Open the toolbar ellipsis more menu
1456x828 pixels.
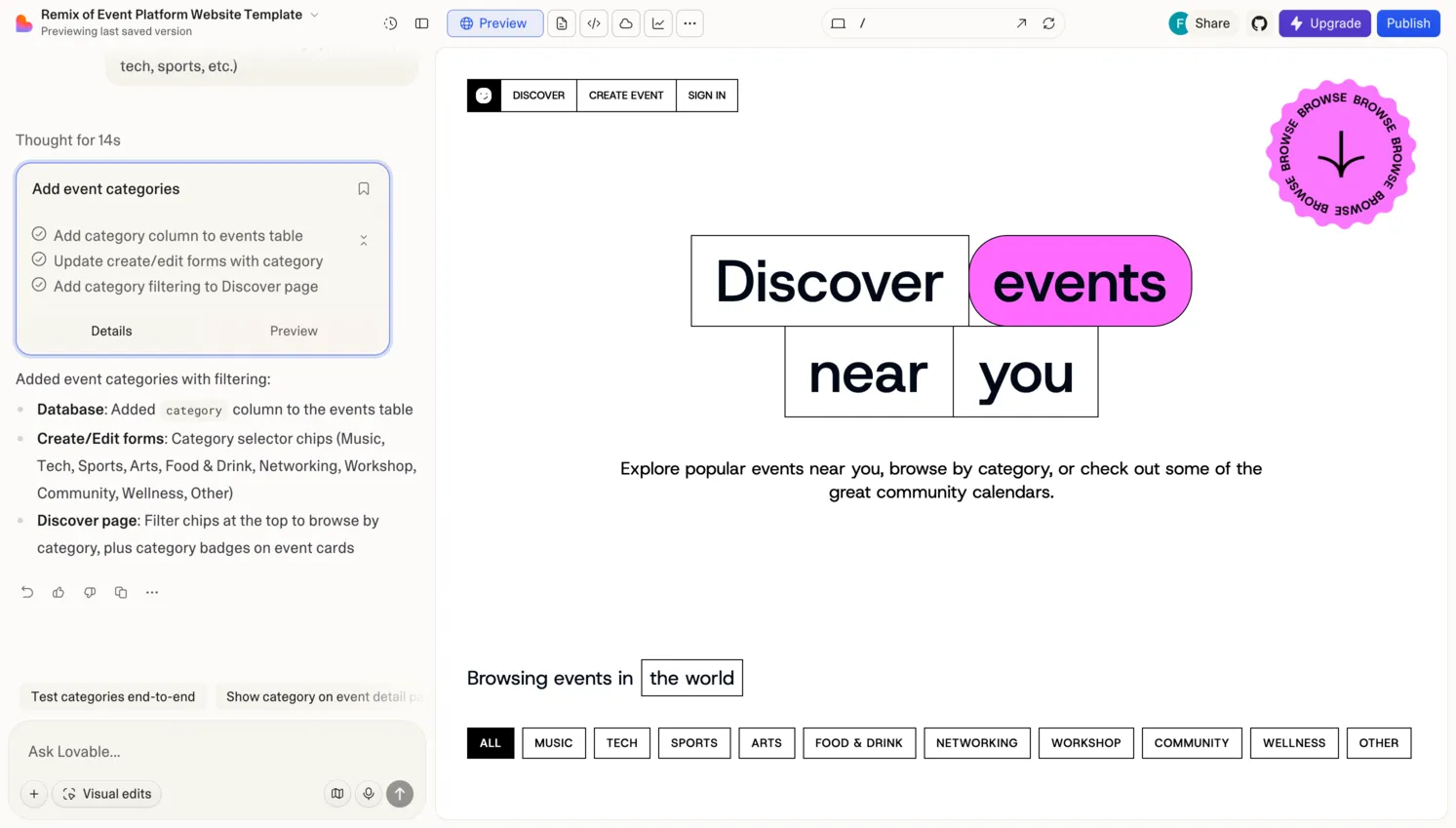(689, 23)
